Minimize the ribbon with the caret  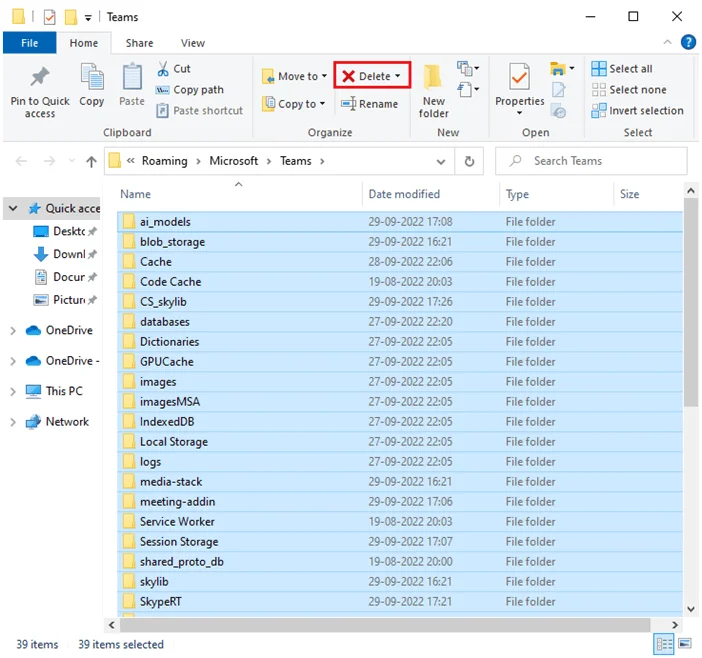tap(668, 42)
